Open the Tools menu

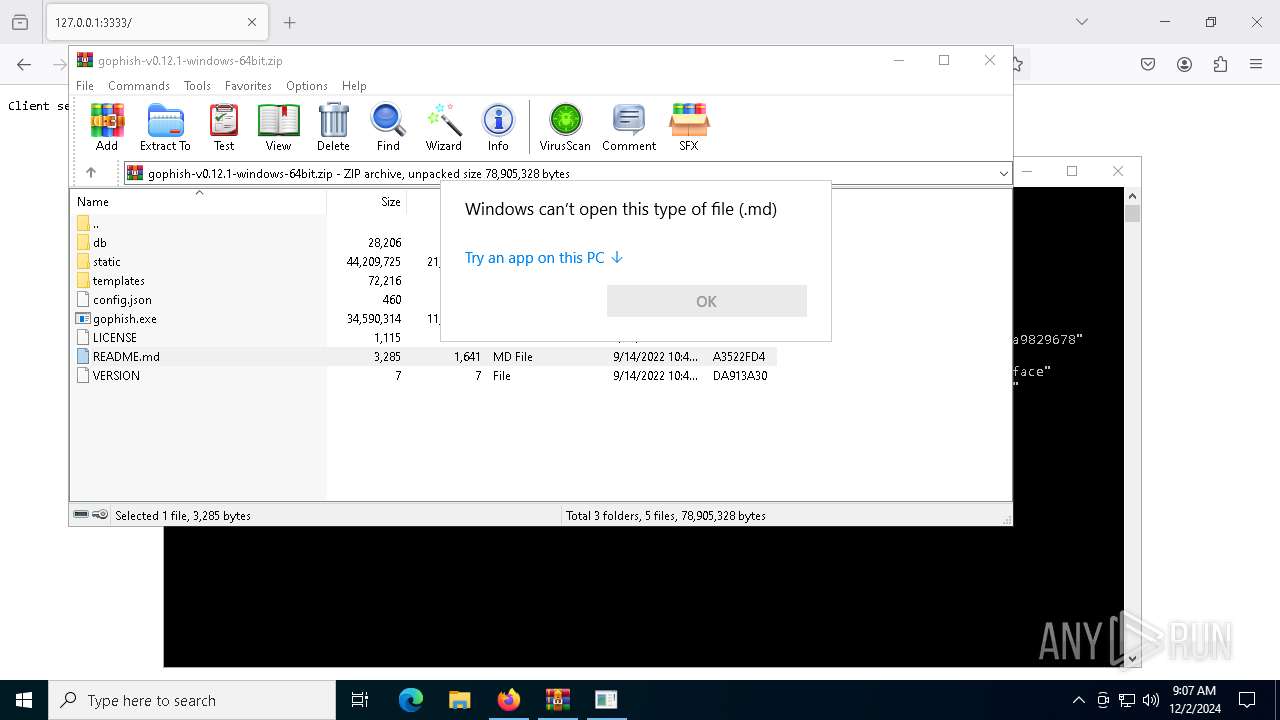pos(197,86)
